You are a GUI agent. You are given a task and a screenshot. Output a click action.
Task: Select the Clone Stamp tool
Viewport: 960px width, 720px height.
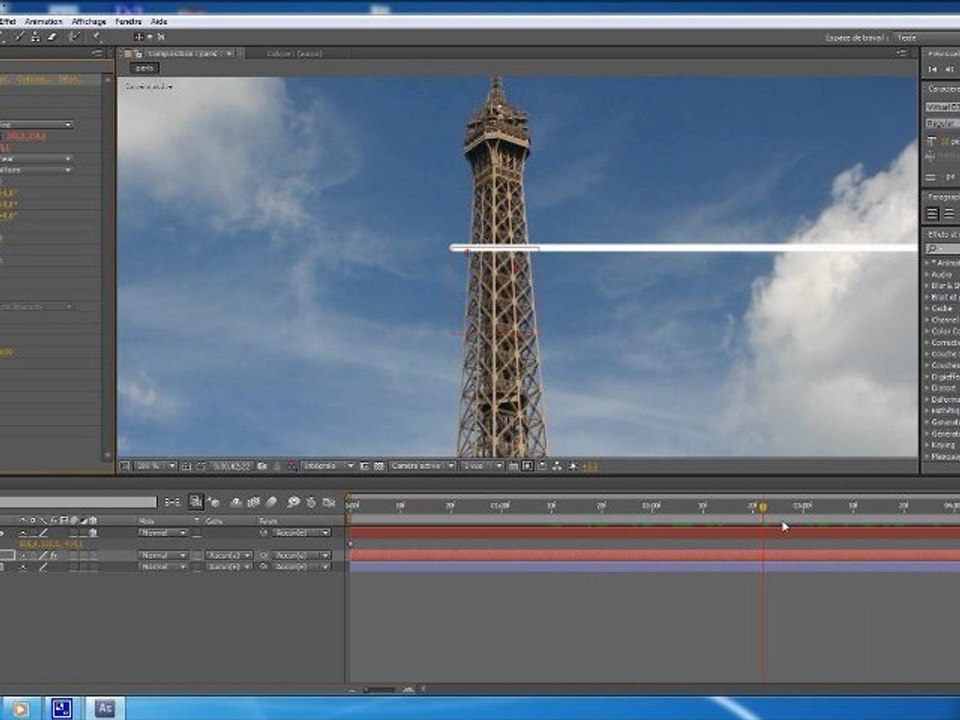coord(36,37)
